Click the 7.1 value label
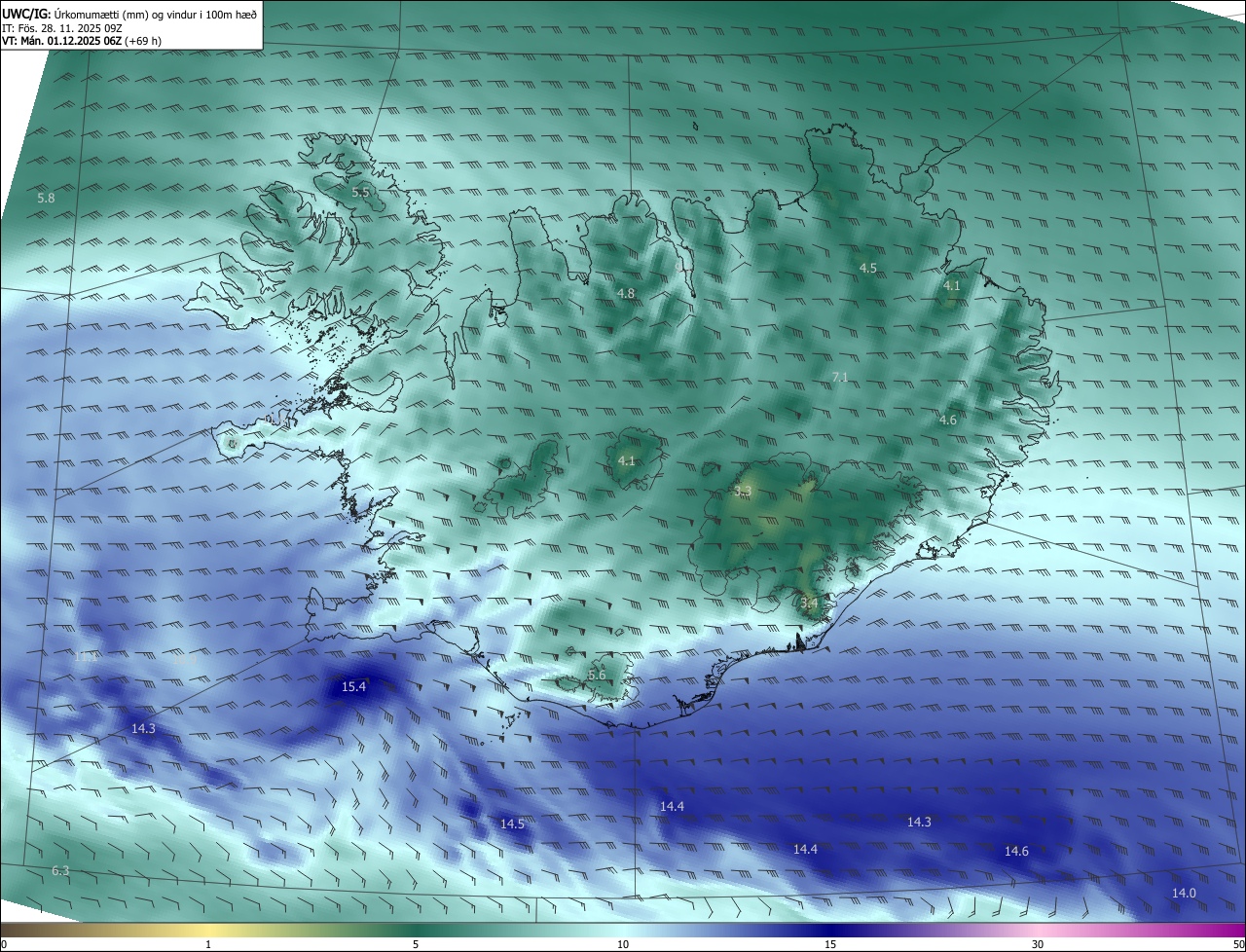Viewport: 1246px width, 952px height. [841, 377]
